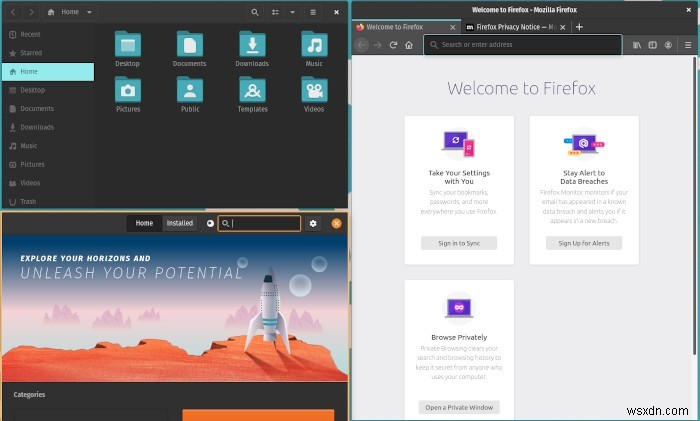
Task: Go back in the file manager
Action: coord(13,12)
